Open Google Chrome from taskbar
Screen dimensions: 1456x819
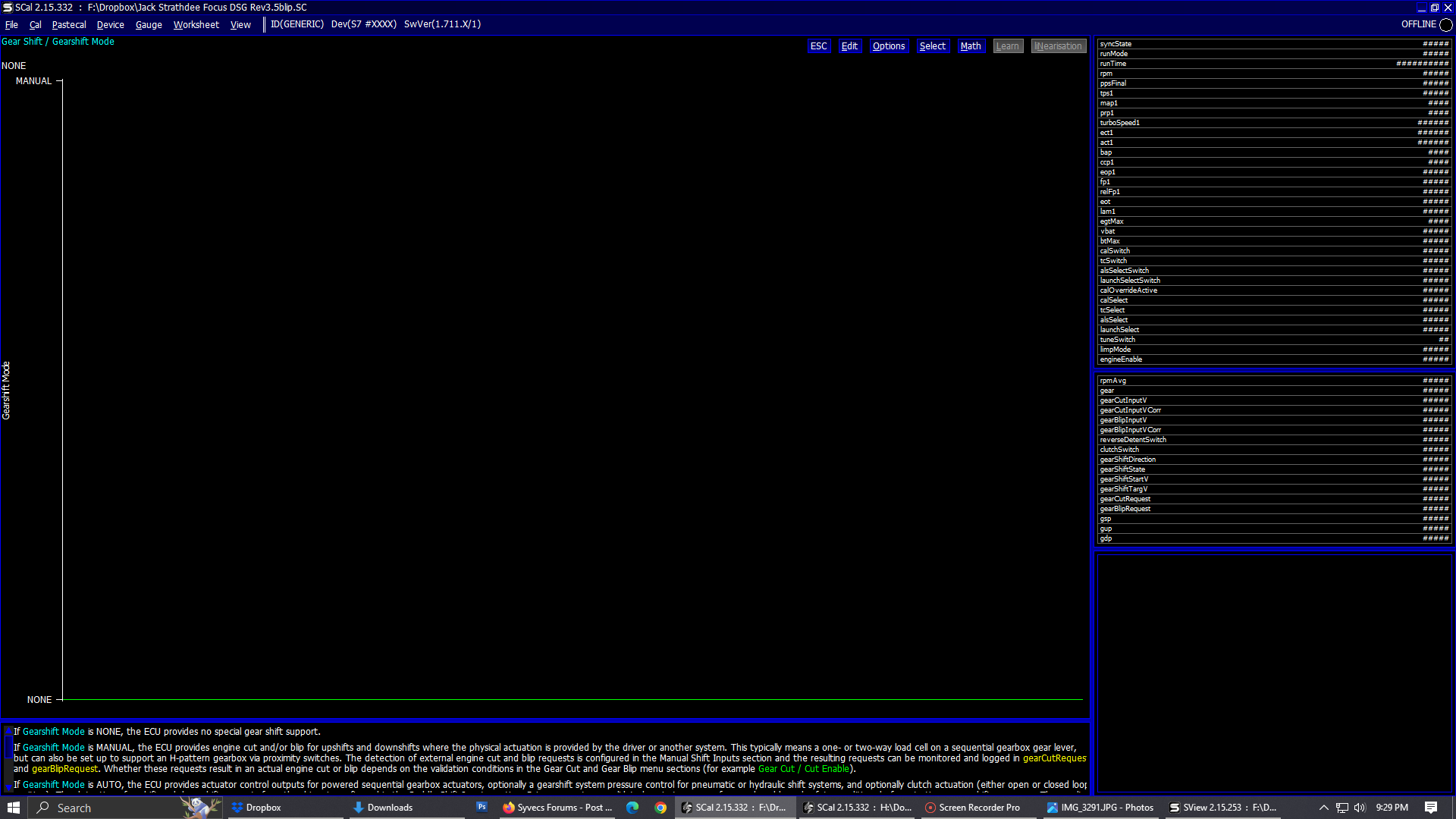(661, 808)
